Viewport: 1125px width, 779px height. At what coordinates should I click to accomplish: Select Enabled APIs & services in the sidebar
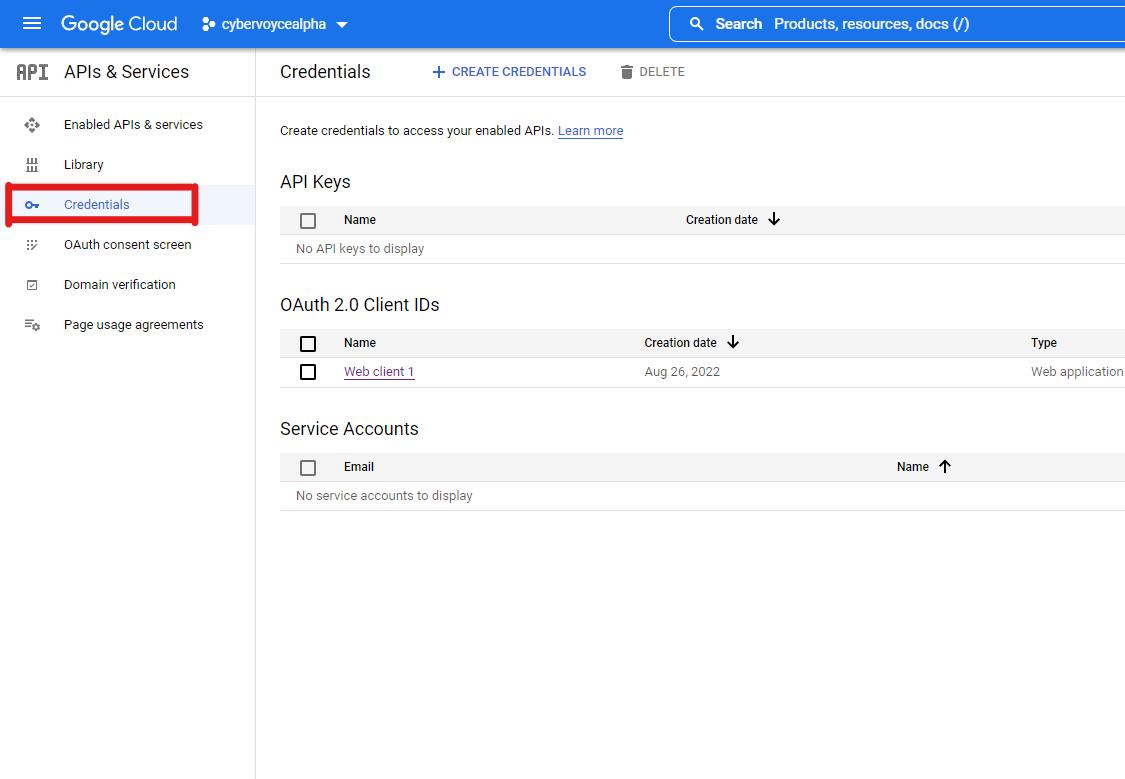click(x=132, y=124)
